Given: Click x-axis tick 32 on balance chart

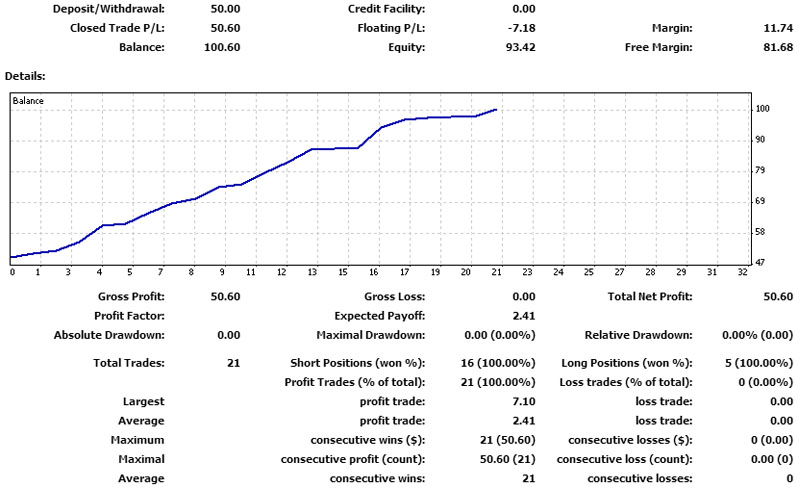Looking at the screenshot, I should point(742,272).
